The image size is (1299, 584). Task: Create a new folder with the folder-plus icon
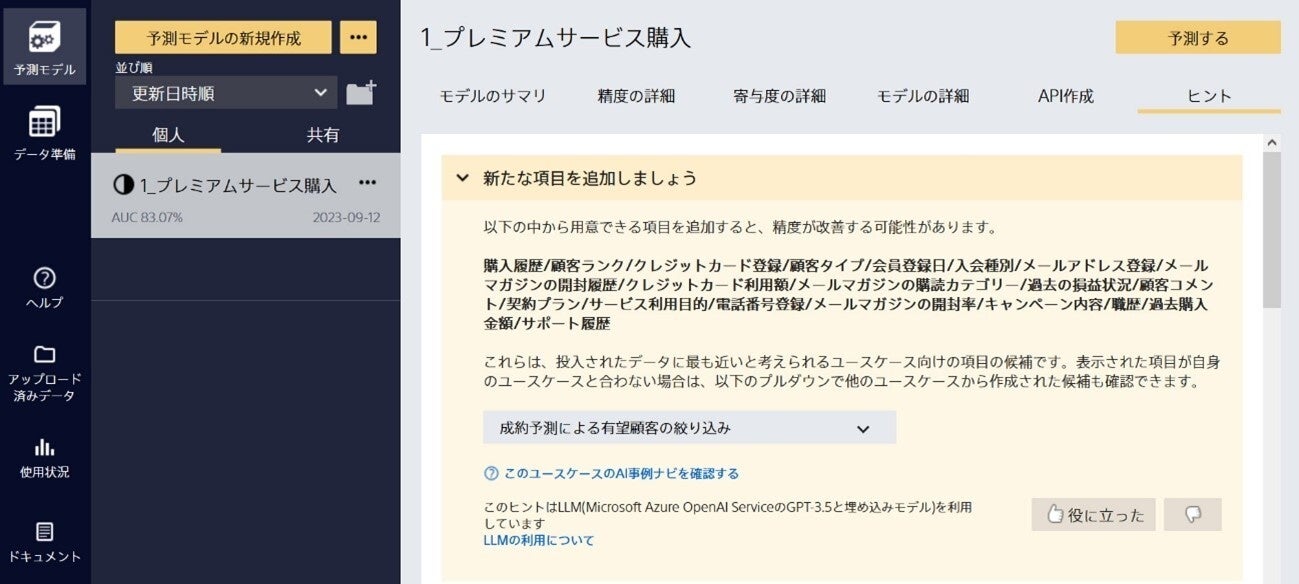click(x=361, y=91)
